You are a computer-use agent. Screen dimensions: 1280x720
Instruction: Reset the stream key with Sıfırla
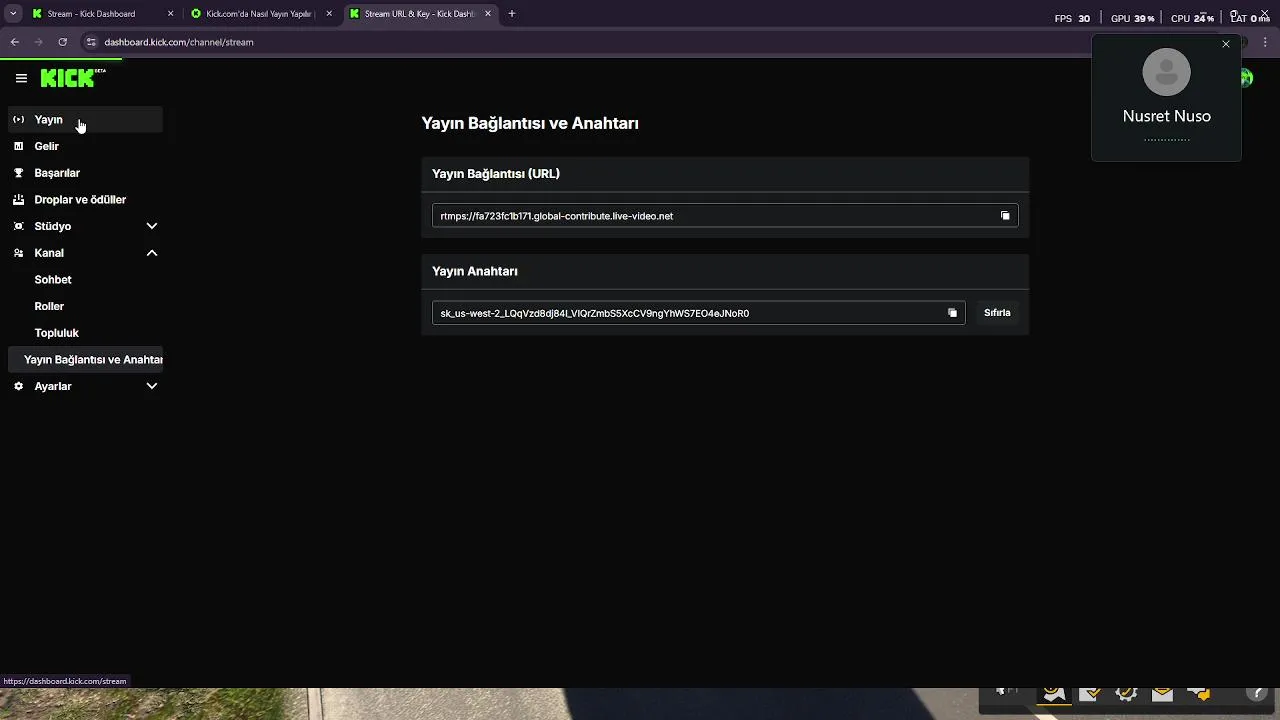pyautogui.click(x=997, y=313)
